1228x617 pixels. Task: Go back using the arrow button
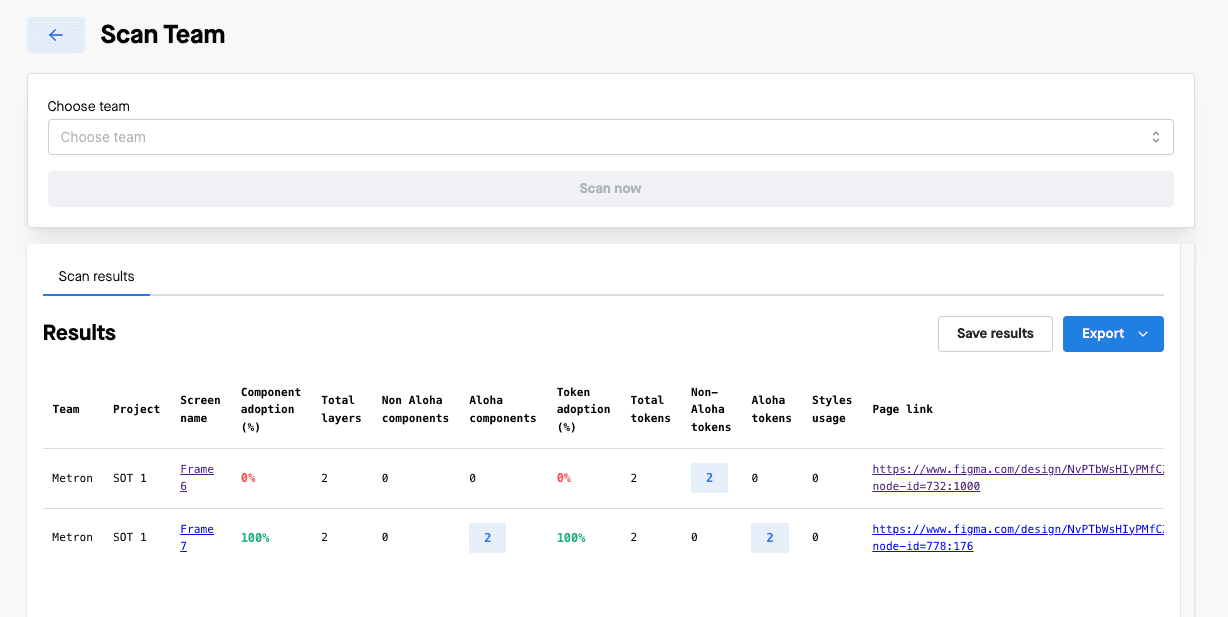pos(56,35)
